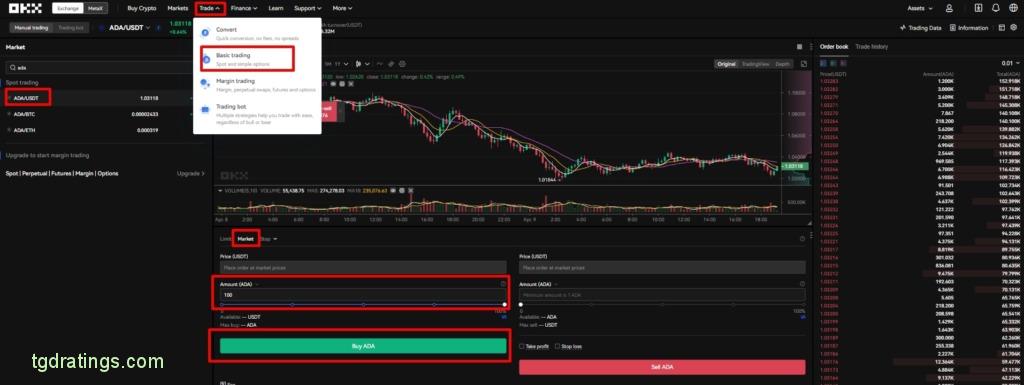Show bids-only order book view
1024x385 pixels.
(833, 63)
